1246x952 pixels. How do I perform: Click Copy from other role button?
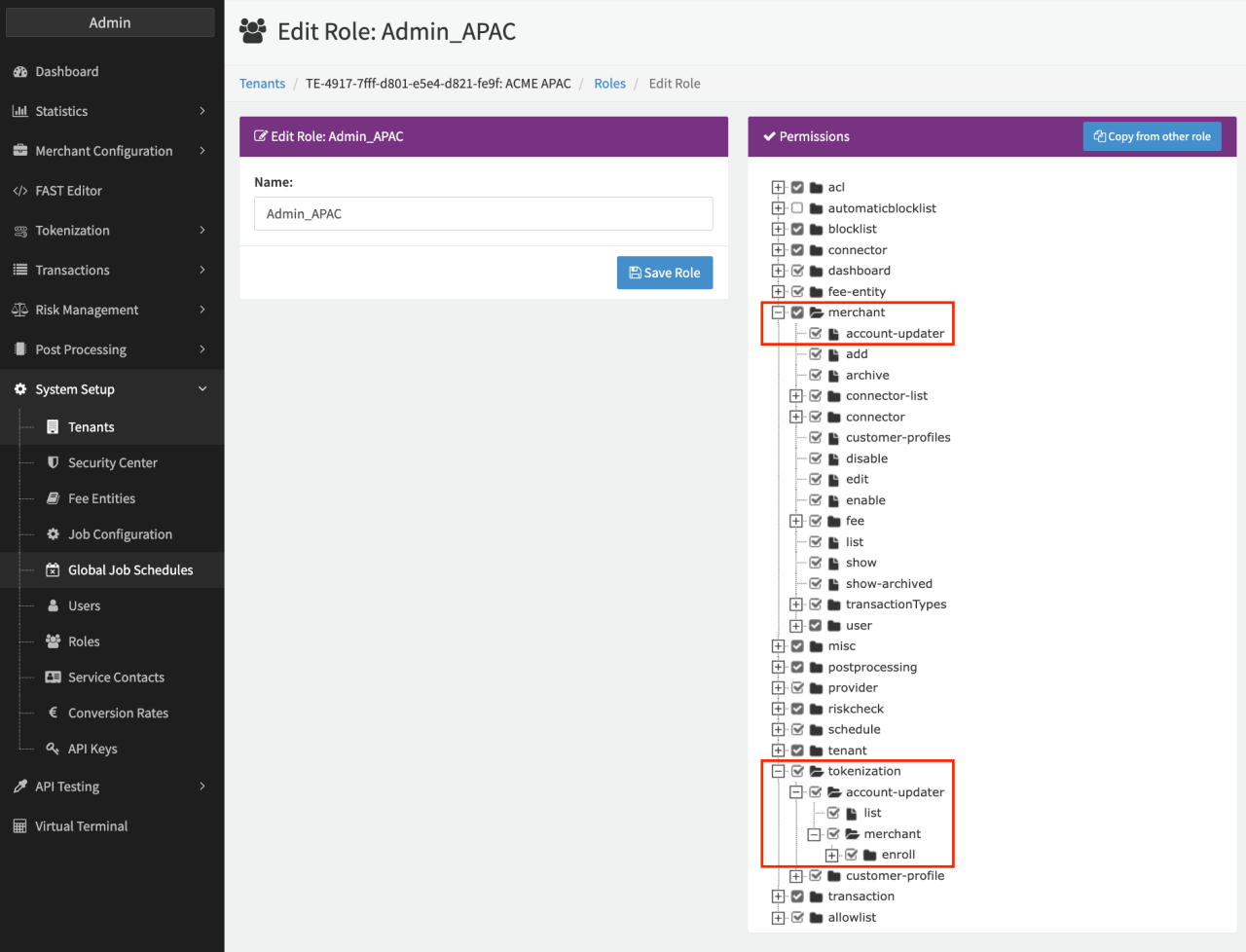point(1153,136)
